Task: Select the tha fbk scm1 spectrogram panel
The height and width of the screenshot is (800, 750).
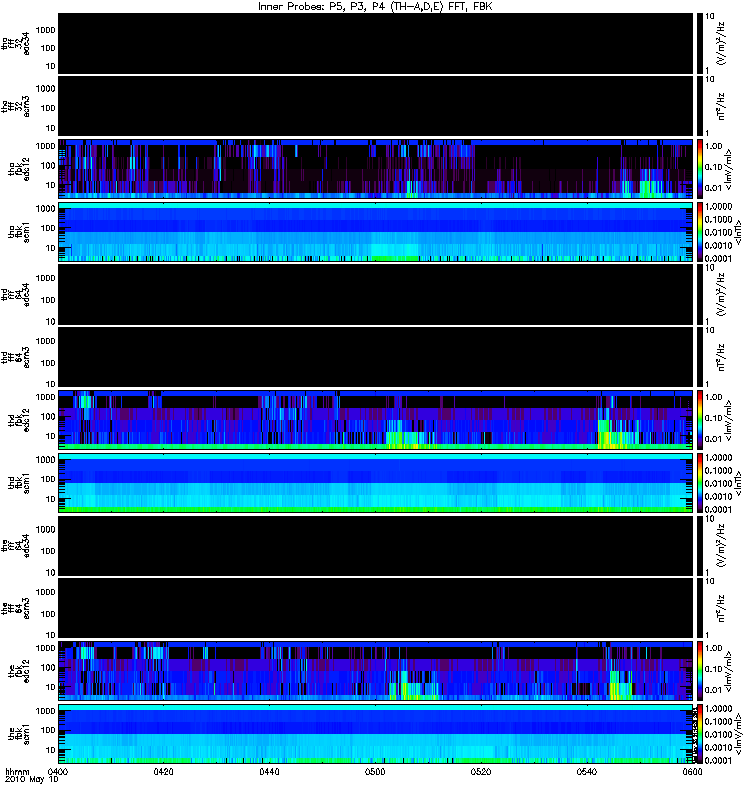Action: 376,232
